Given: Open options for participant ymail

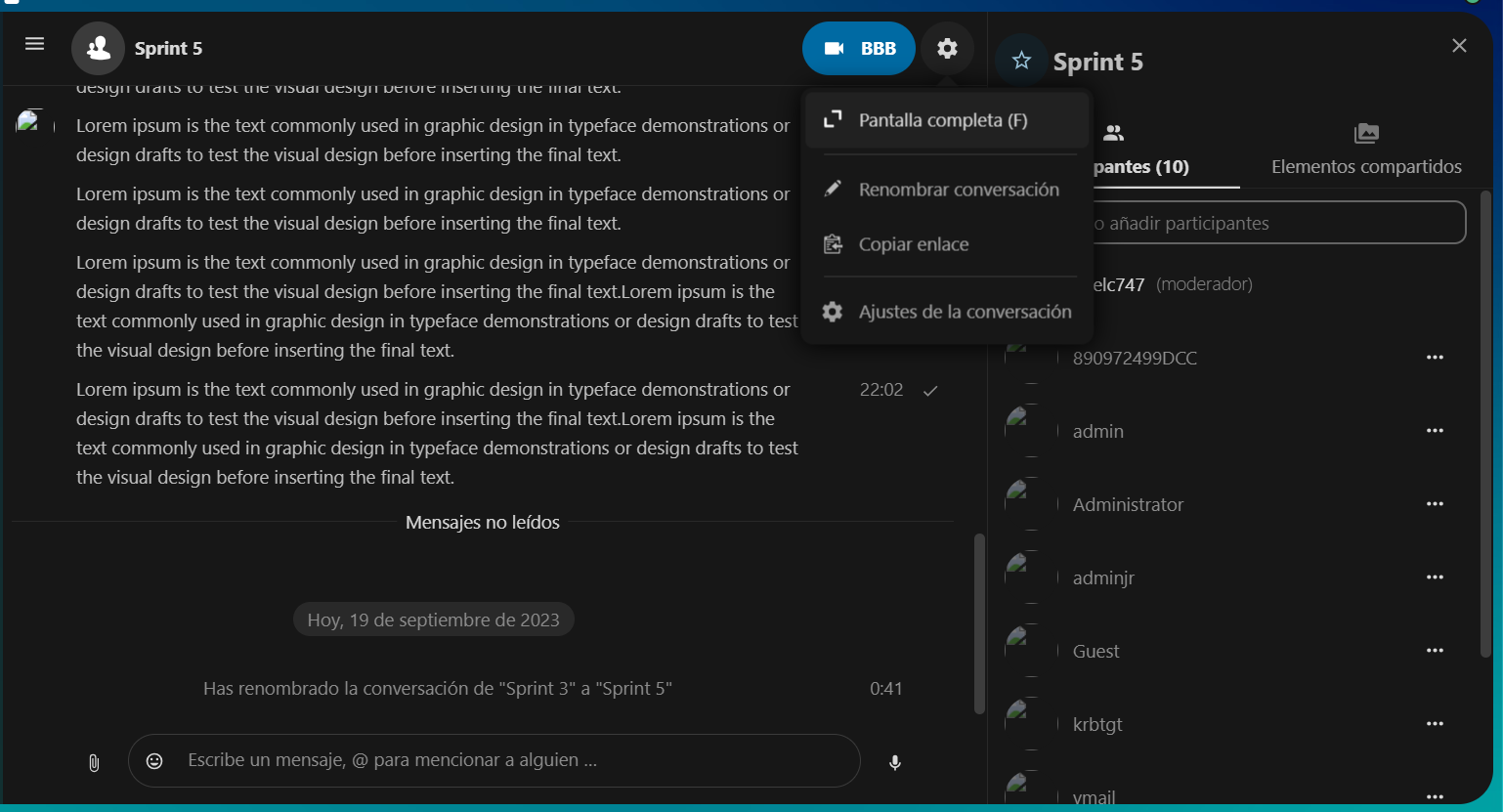Looking at the screenshot, I should point(1435,796).
